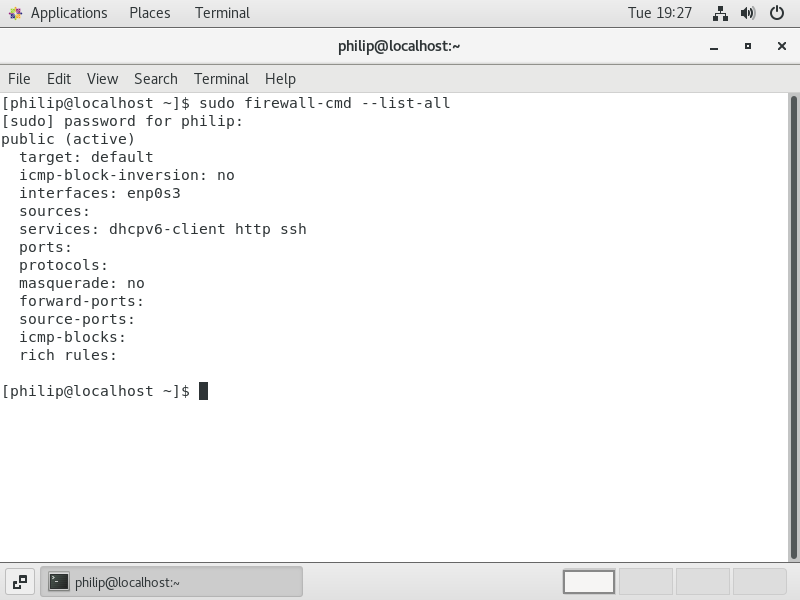The height and width of the screenshot is (600, 800).
Task: Click the terminal icon in taskbar entry
Action: pyautogui.click(x=59, y=582)
